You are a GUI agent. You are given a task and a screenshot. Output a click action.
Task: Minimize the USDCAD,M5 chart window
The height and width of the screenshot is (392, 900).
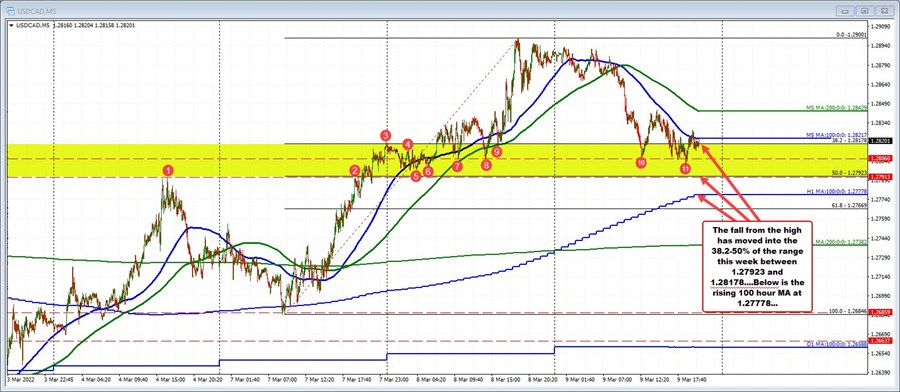coord(844,10)
